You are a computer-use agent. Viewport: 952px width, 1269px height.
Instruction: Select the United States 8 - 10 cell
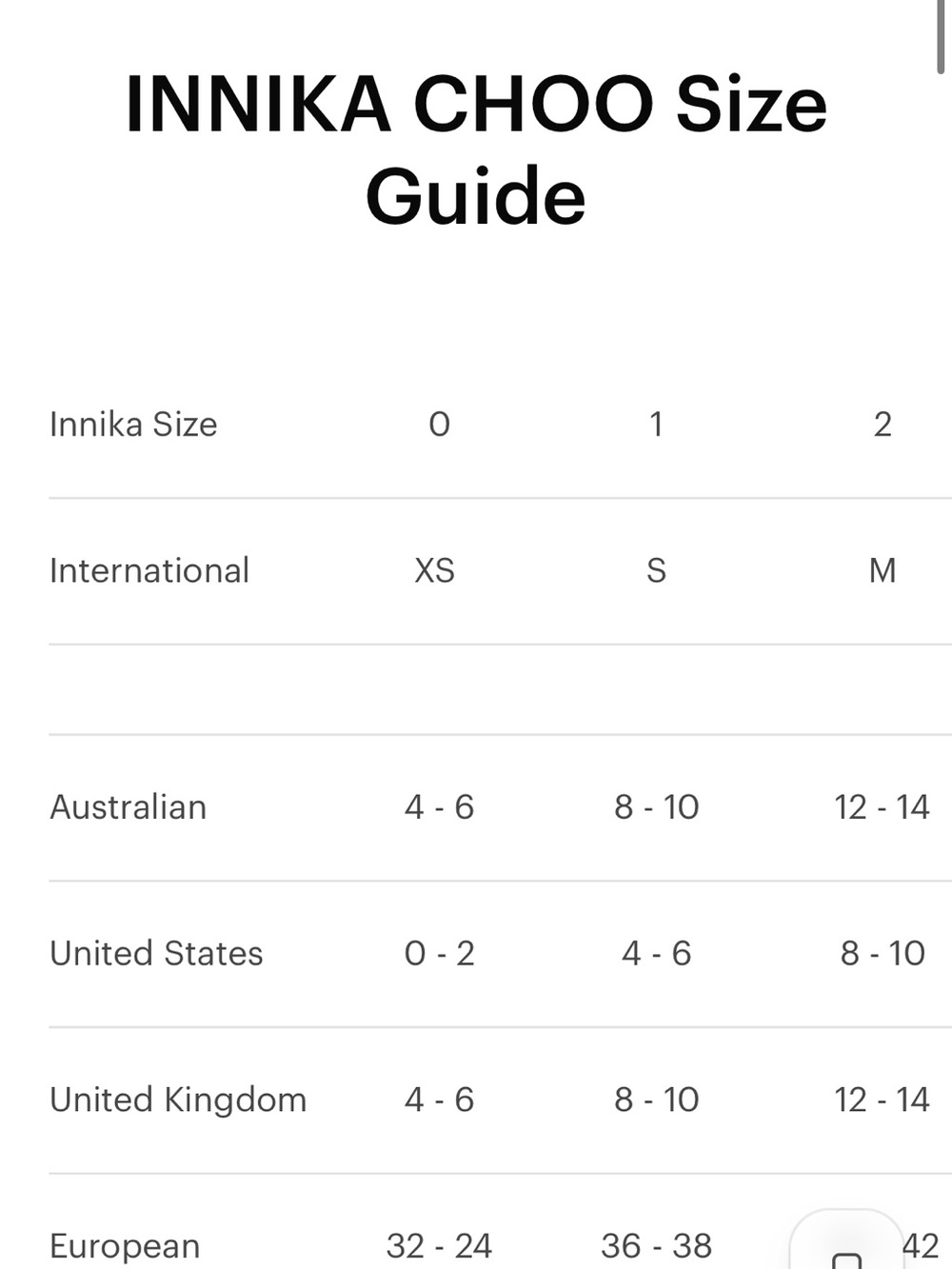(883, 953)
